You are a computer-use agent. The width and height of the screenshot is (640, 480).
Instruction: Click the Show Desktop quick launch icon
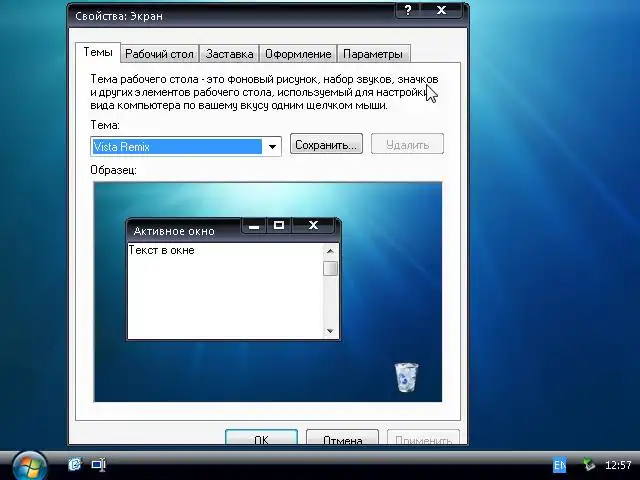[x=99, y=464]
